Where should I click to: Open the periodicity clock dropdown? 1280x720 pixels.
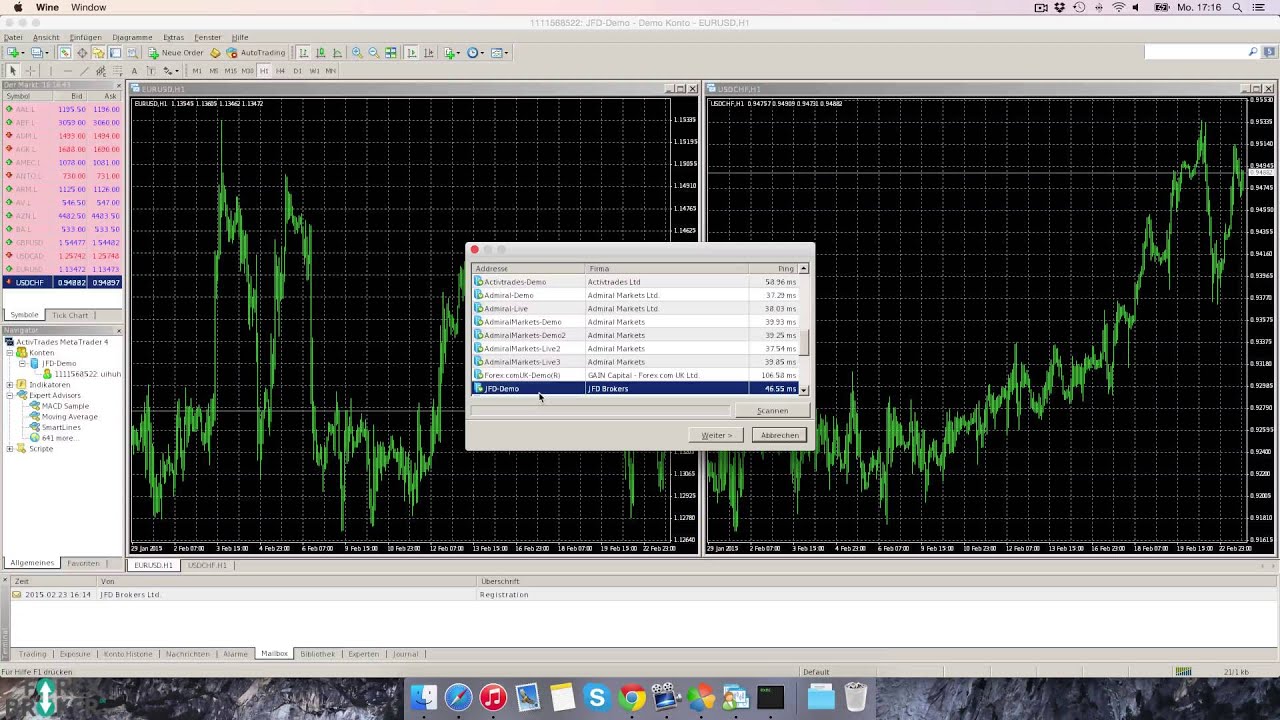(x=475, y=52)
